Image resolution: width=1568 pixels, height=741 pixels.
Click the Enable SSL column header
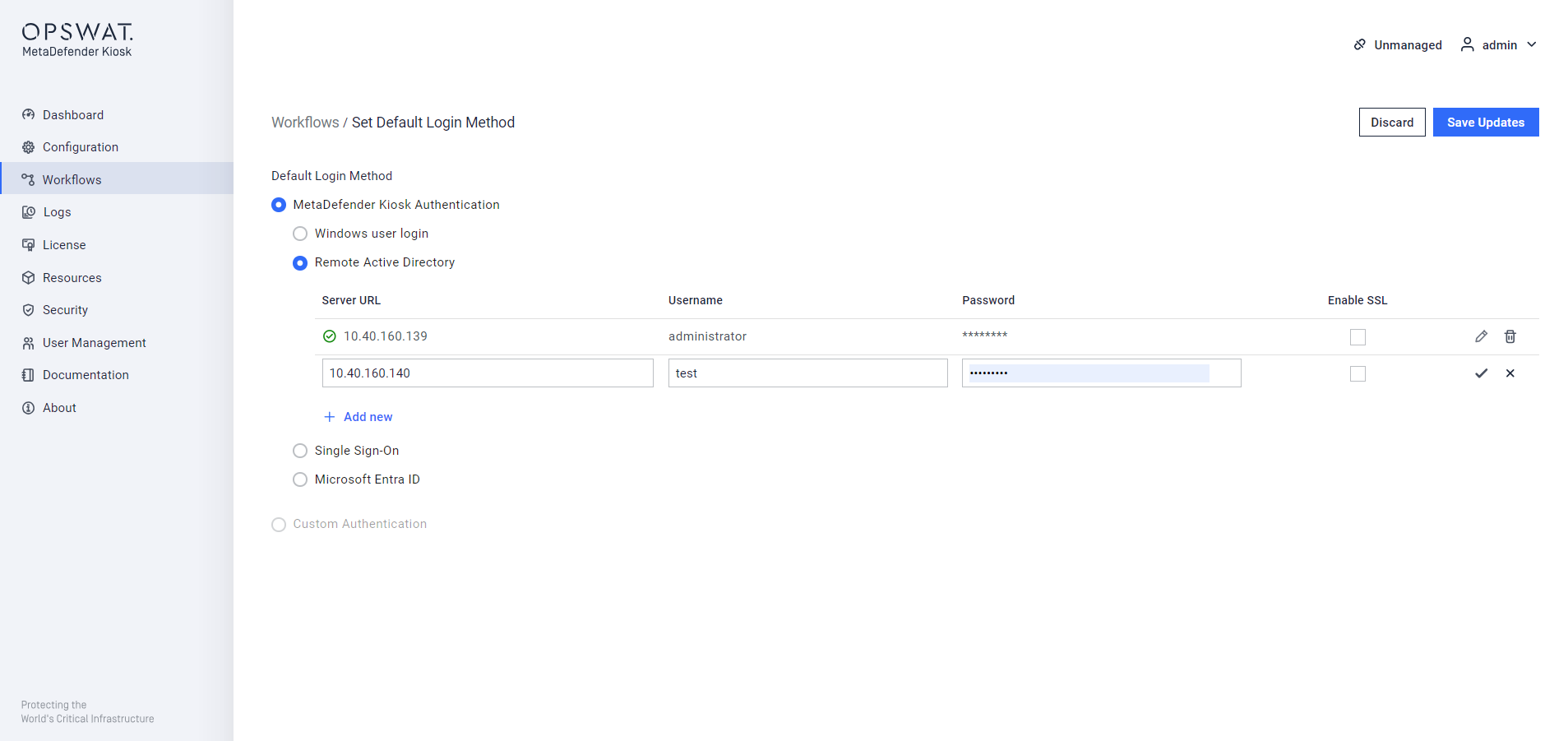click(1358, 300)
